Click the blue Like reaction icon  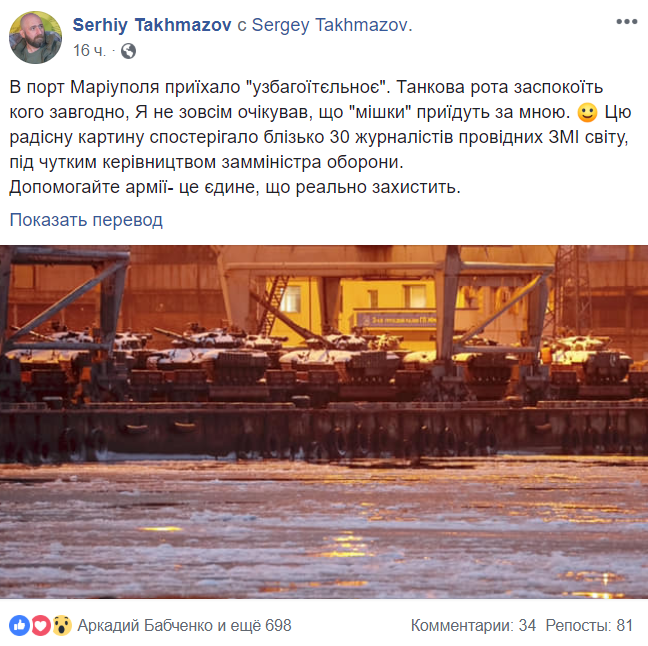tap(19, 625)
